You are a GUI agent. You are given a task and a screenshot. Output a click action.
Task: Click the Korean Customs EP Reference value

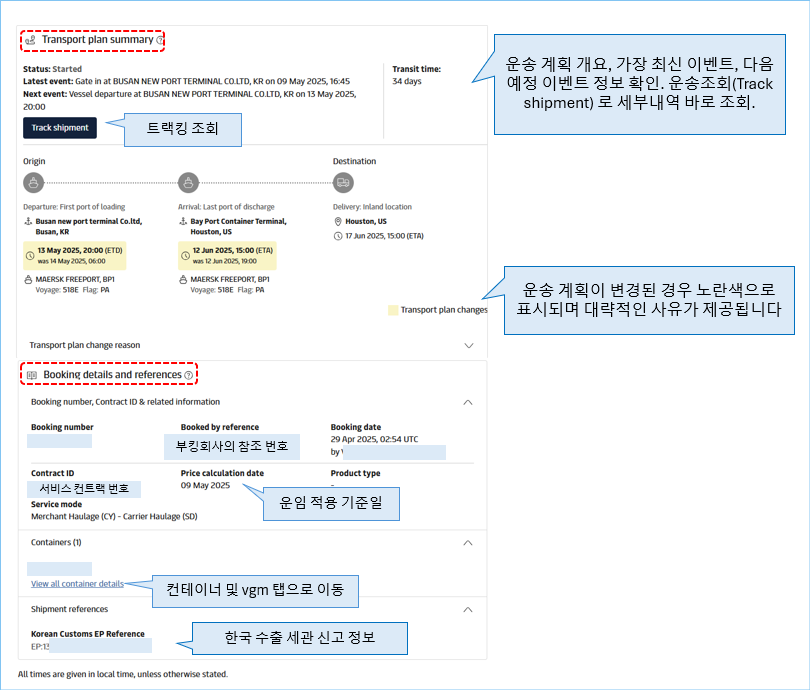coord(91,646)
